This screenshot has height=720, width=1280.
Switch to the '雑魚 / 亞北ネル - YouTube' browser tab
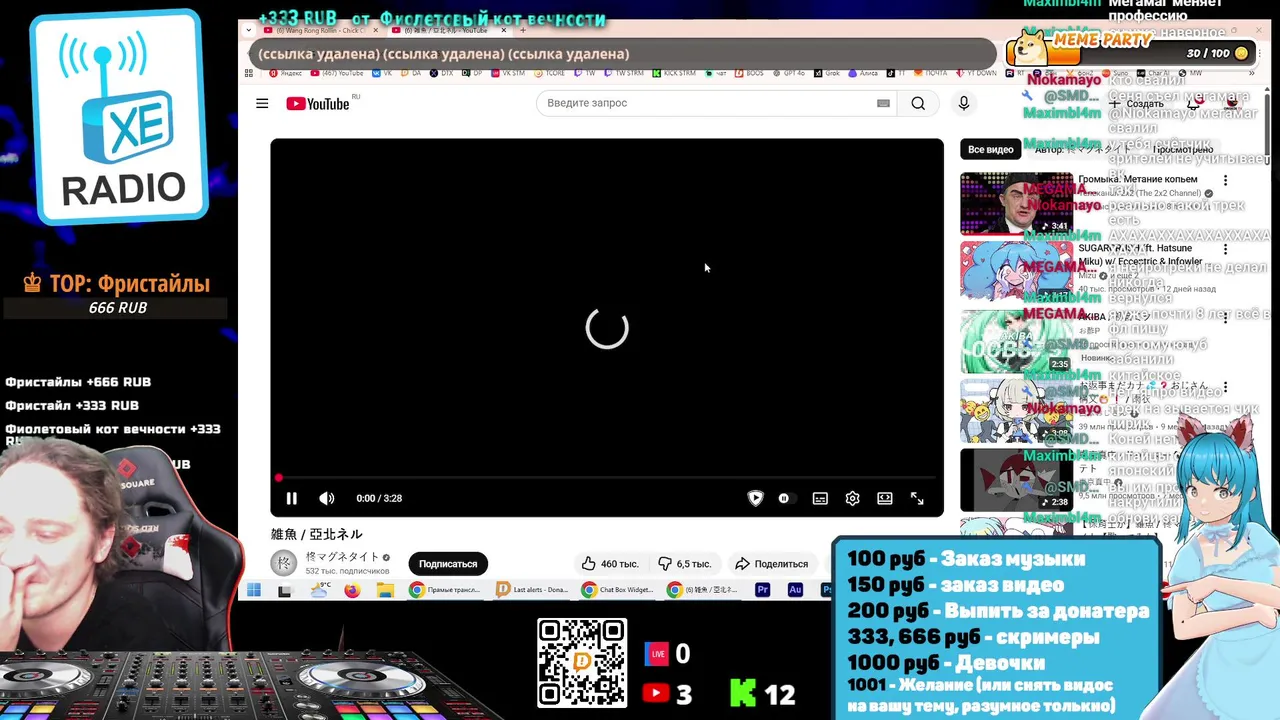click(x=451, y=30)
